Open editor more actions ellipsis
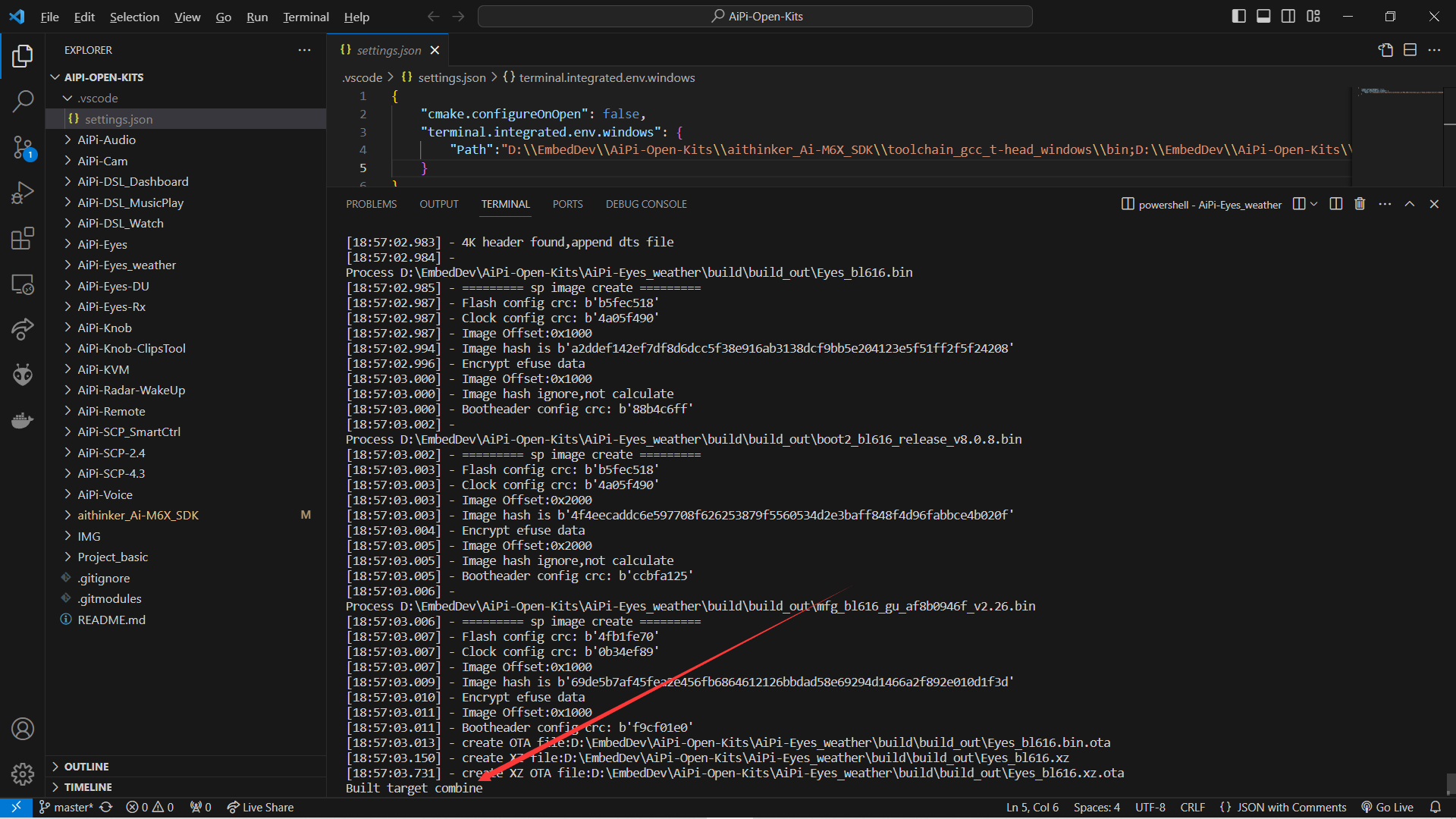This screenshot has height=819, width=1456. coord(1434,50)
